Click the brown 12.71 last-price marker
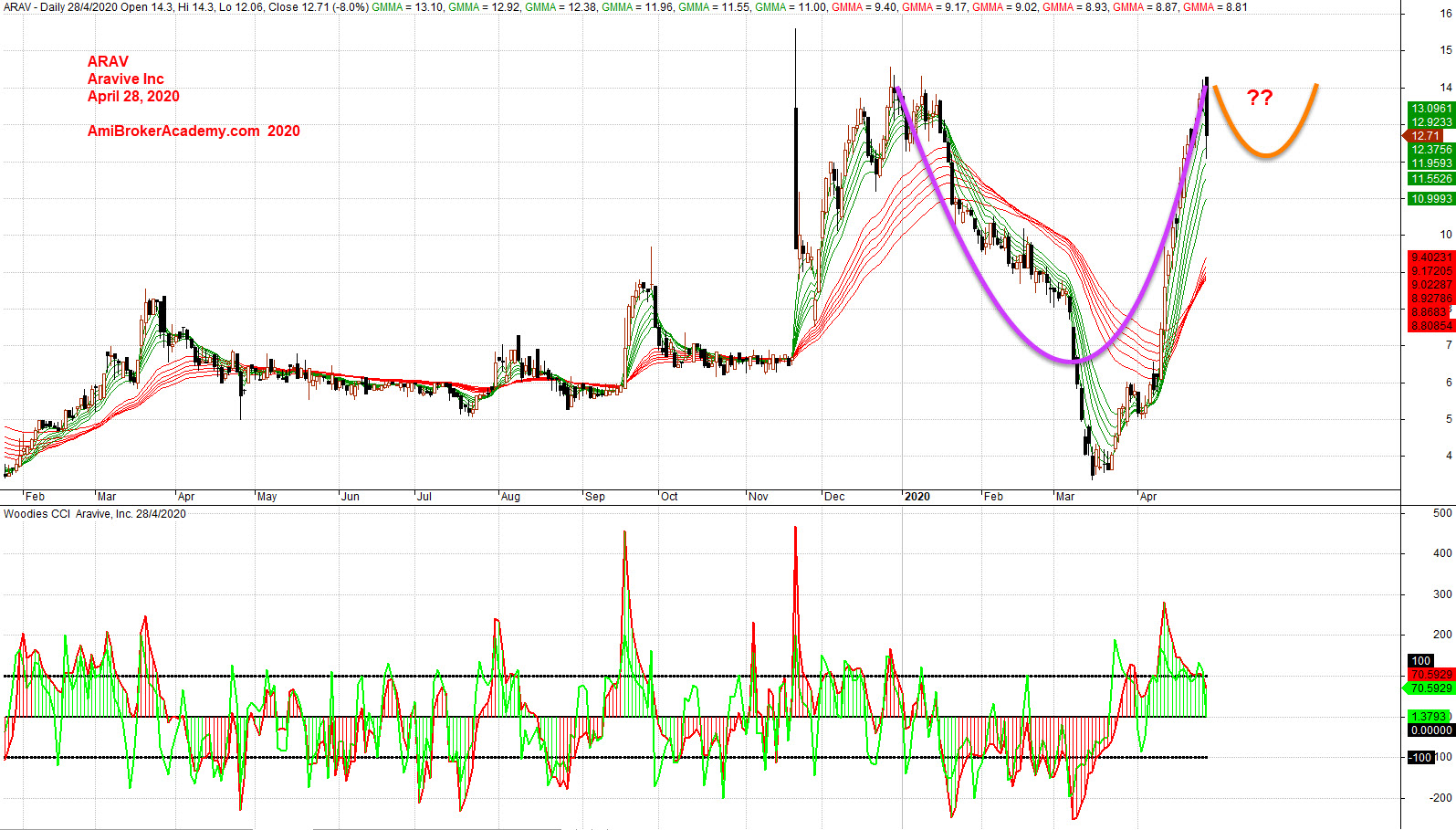 coord(1424,136)
